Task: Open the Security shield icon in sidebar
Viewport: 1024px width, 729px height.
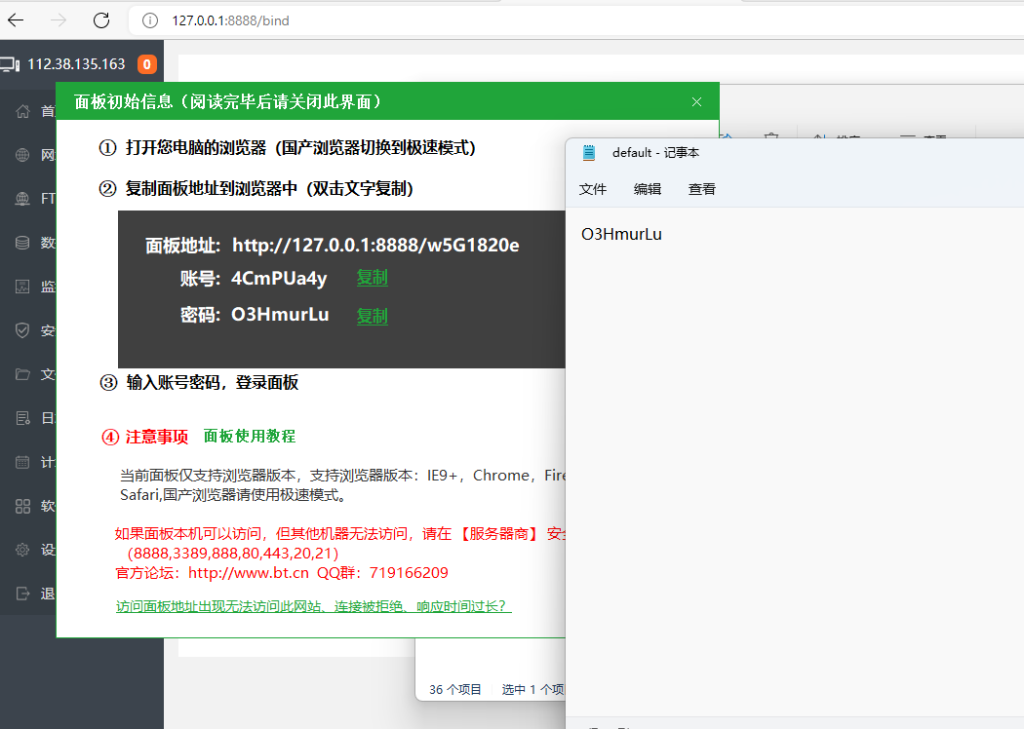Action: pos(23,331)
